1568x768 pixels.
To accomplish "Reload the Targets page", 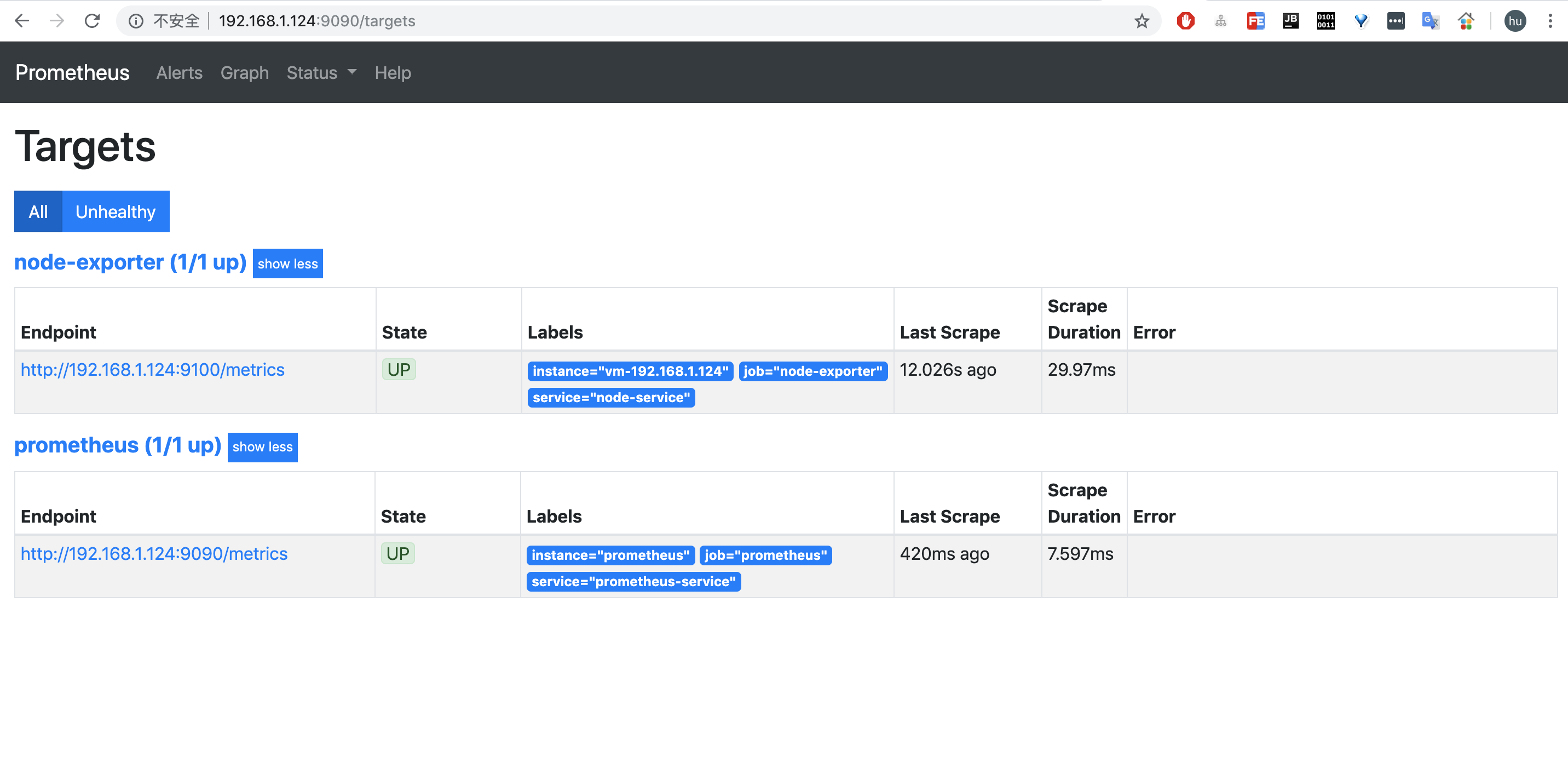I will tap(93, 20).
